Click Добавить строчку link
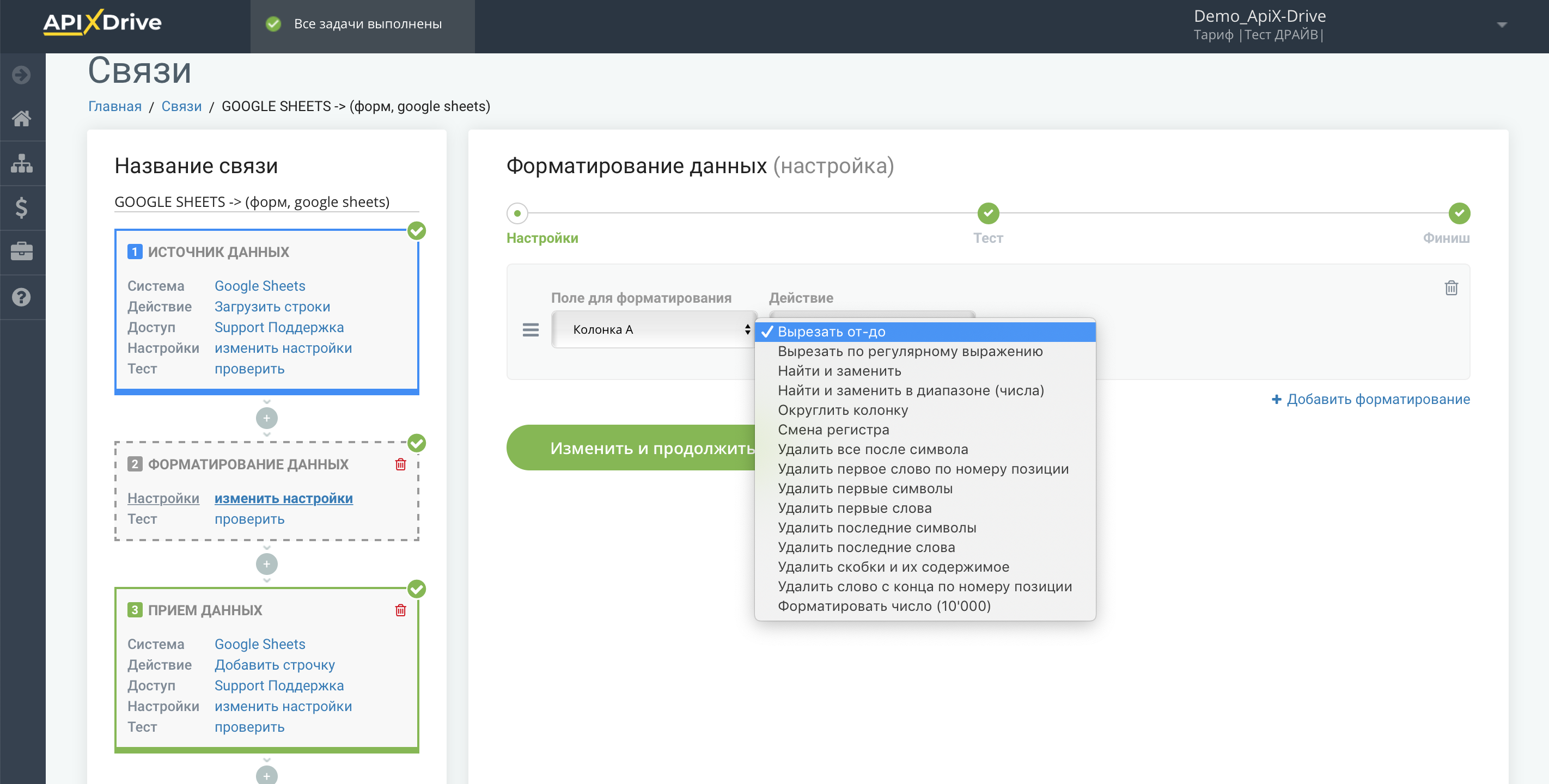Viewport: 1549px width, 784px height. [x=275, y=665]
